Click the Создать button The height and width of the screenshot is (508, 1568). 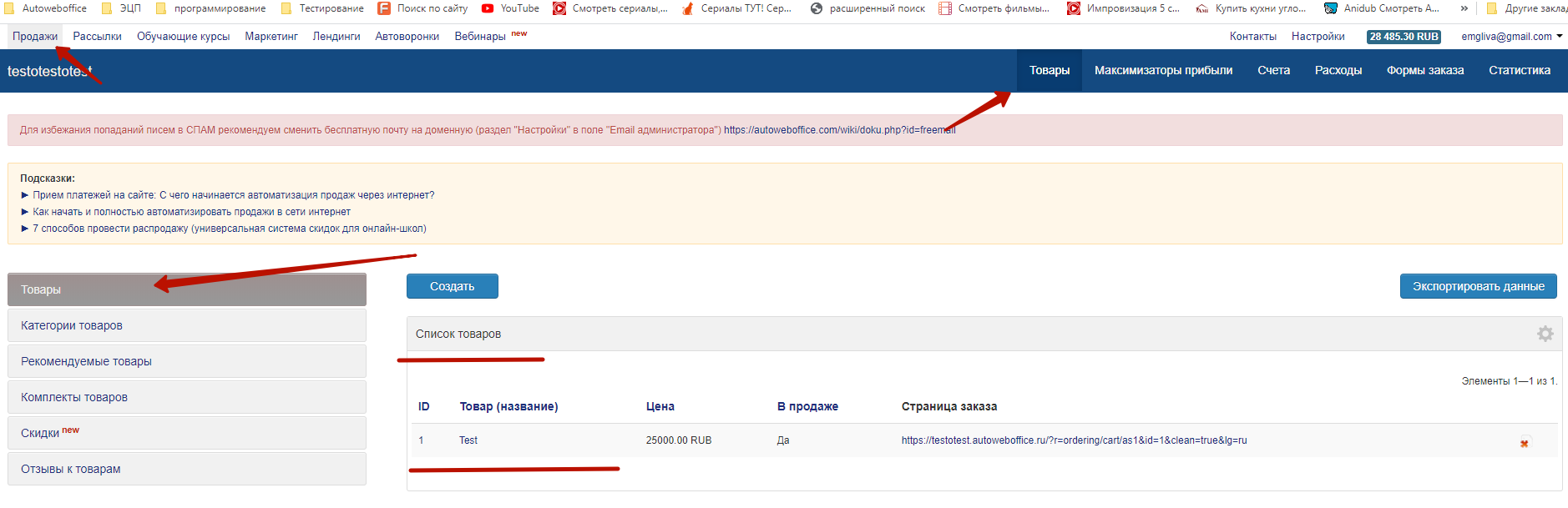(x=452, y=286)
